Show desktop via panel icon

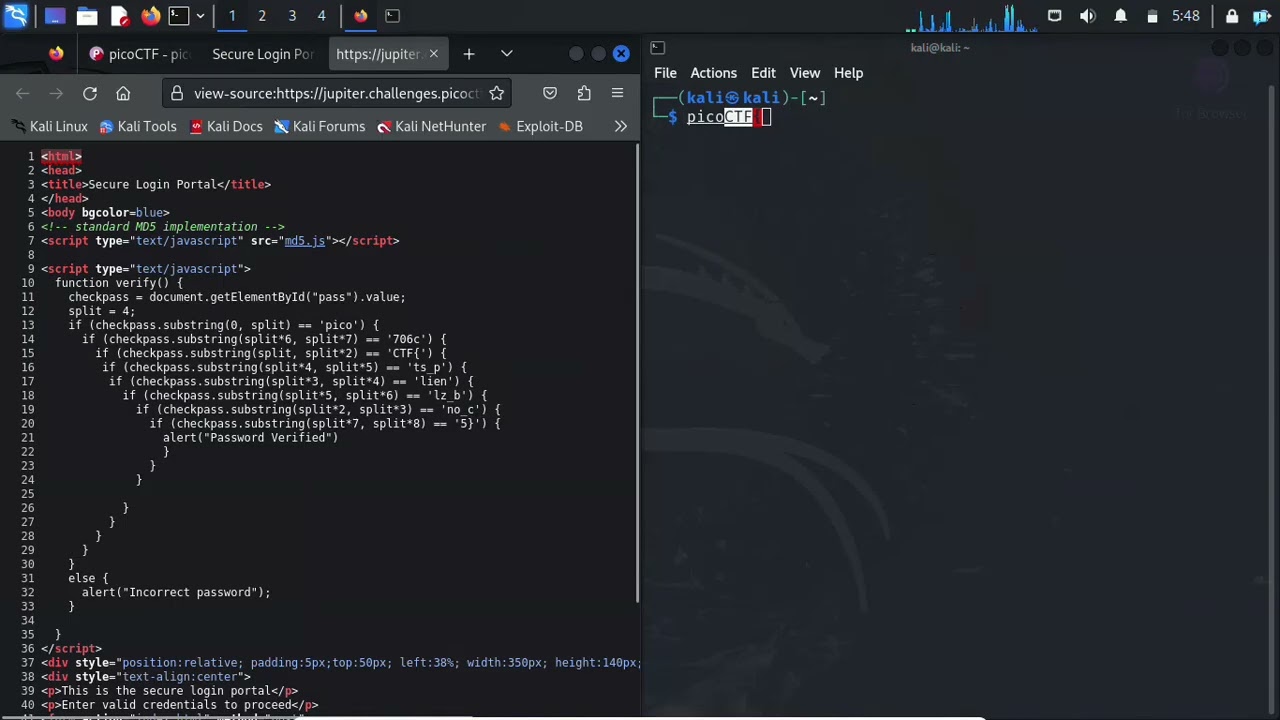pos(55,16)
